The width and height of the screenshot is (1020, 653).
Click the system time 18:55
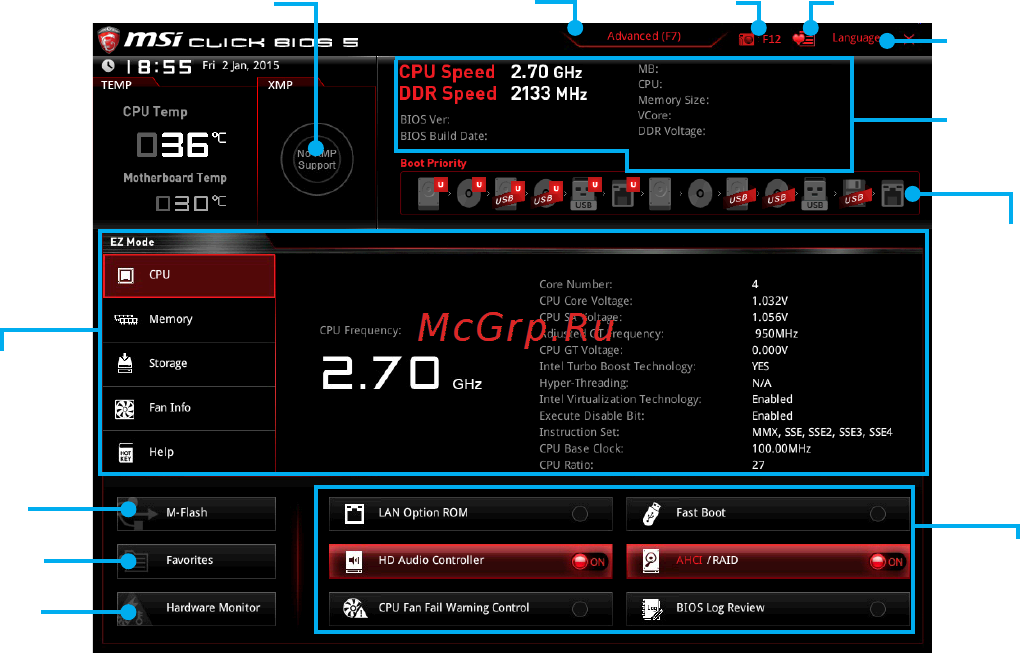pos(159,66)
